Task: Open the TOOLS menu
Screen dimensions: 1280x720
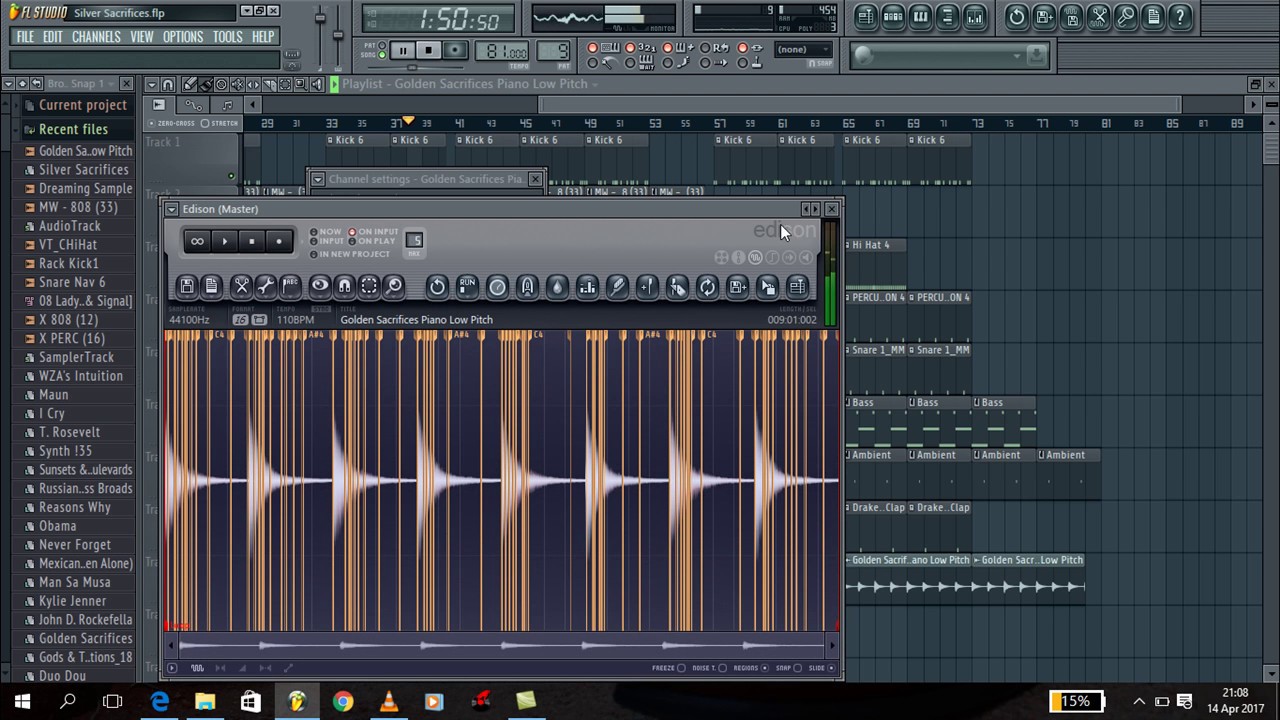Action: pos(228,37)
